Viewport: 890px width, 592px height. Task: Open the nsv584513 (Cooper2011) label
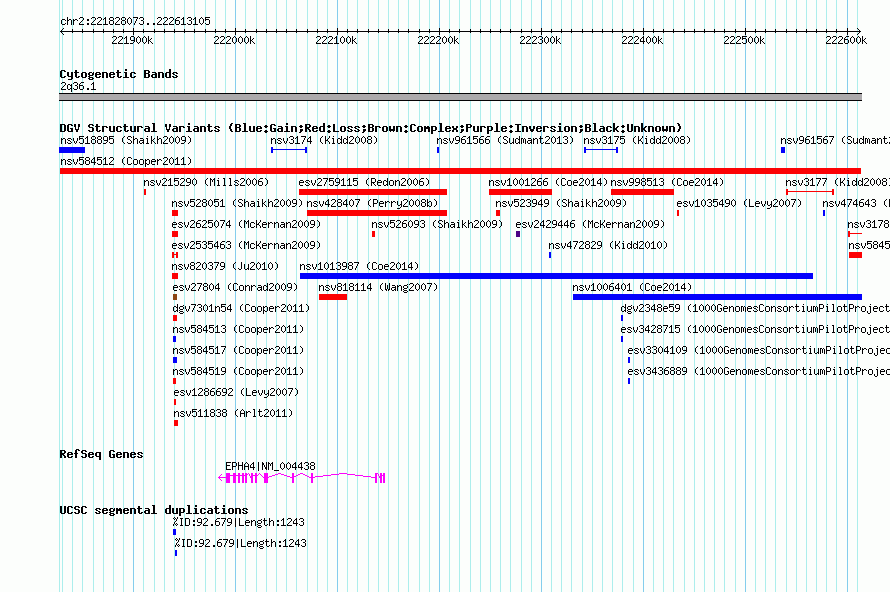[238, 329]
